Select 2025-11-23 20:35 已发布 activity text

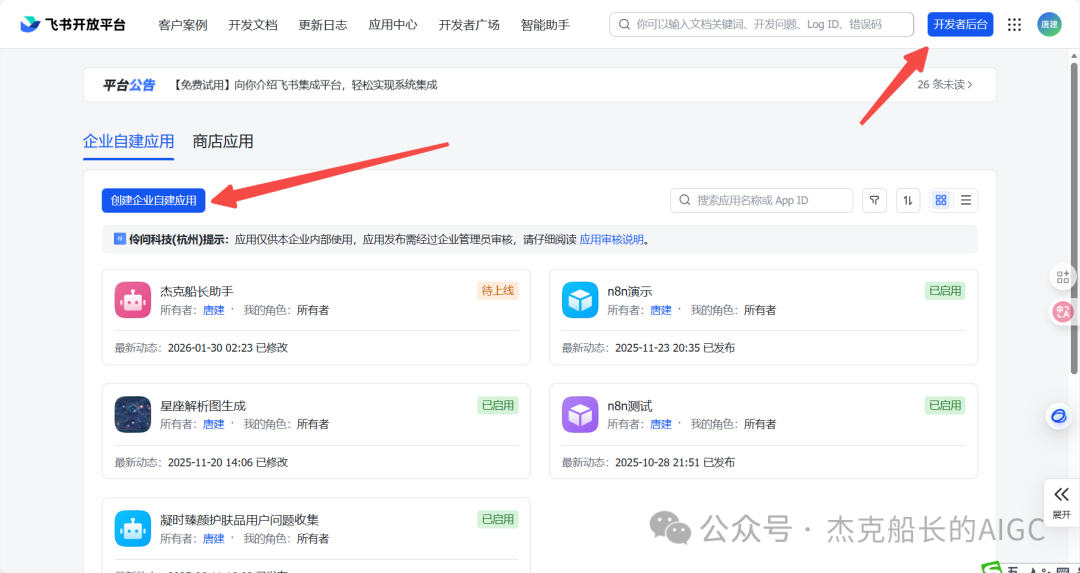coord(675,348)
